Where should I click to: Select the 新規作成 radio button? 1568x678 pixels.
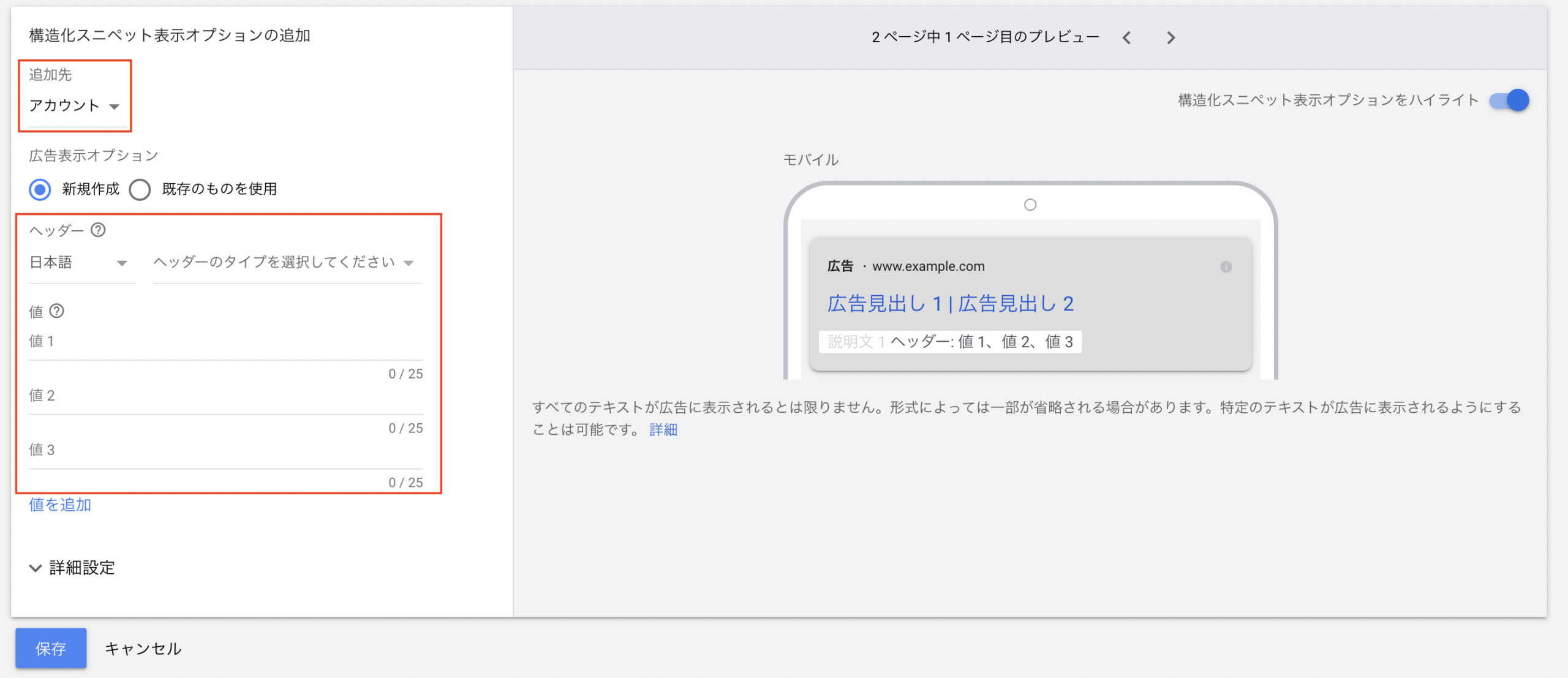tap(40, 189)
